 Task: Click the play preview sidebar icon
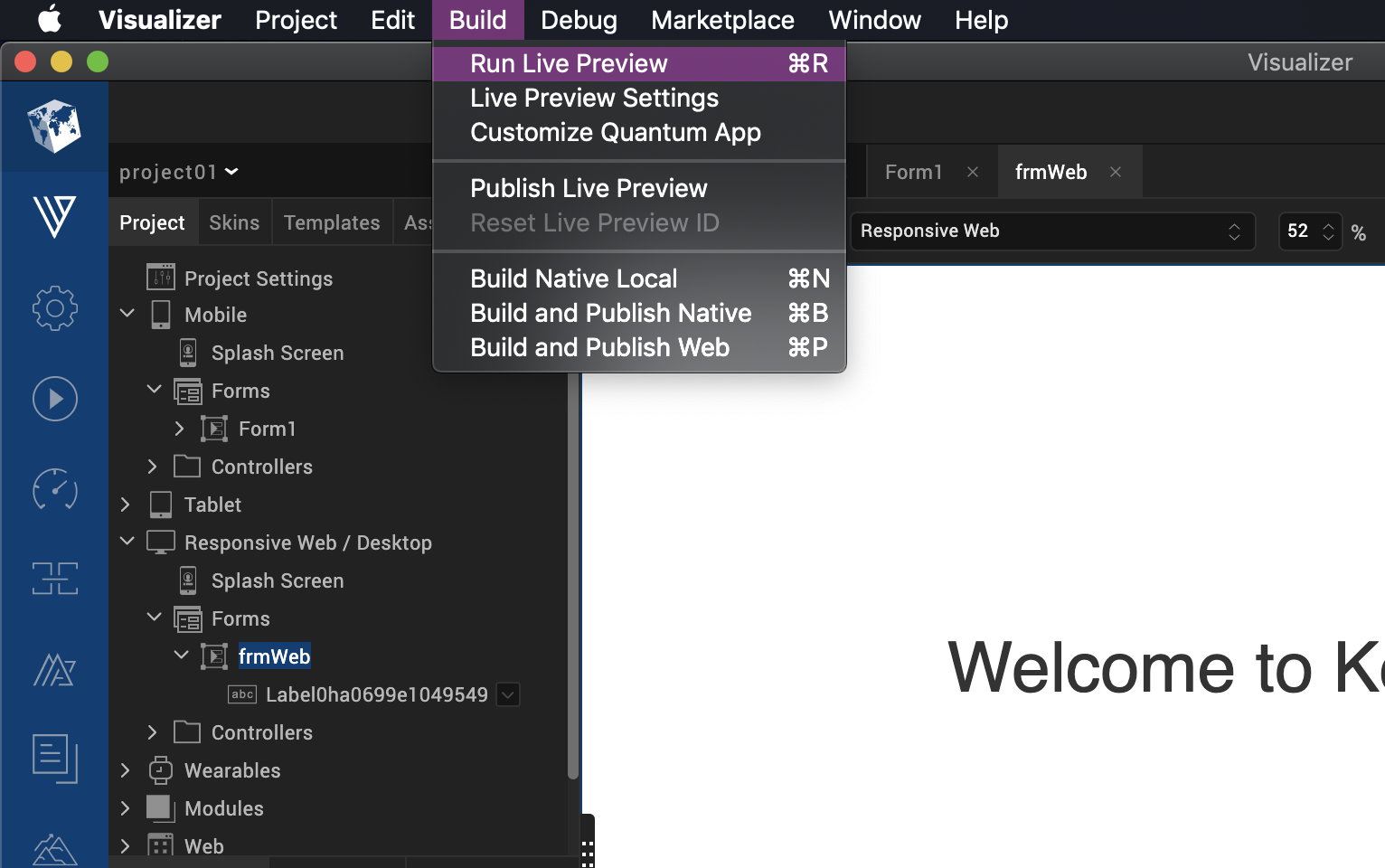54,399
